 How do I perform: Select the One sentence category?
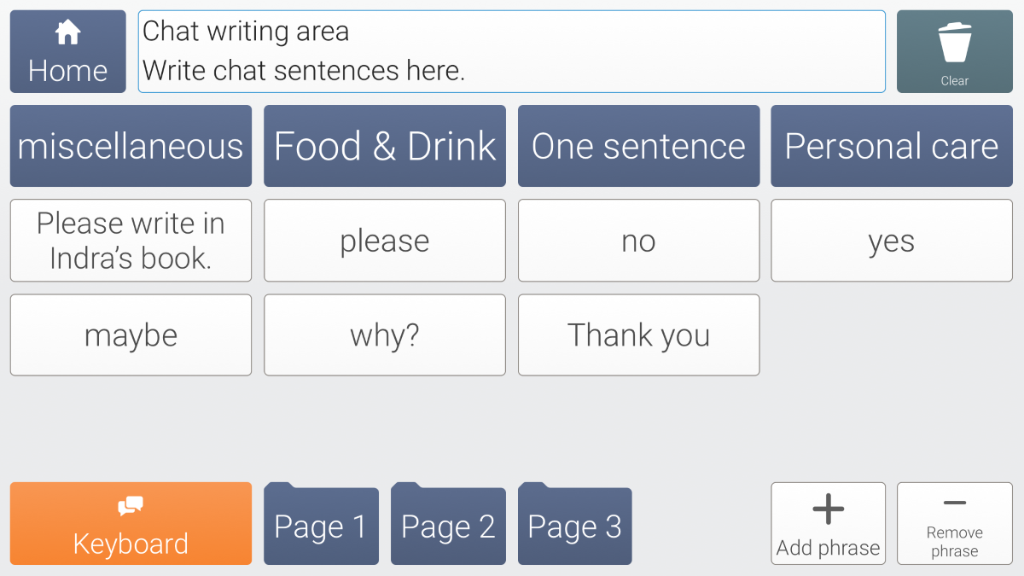coord(639,146)
